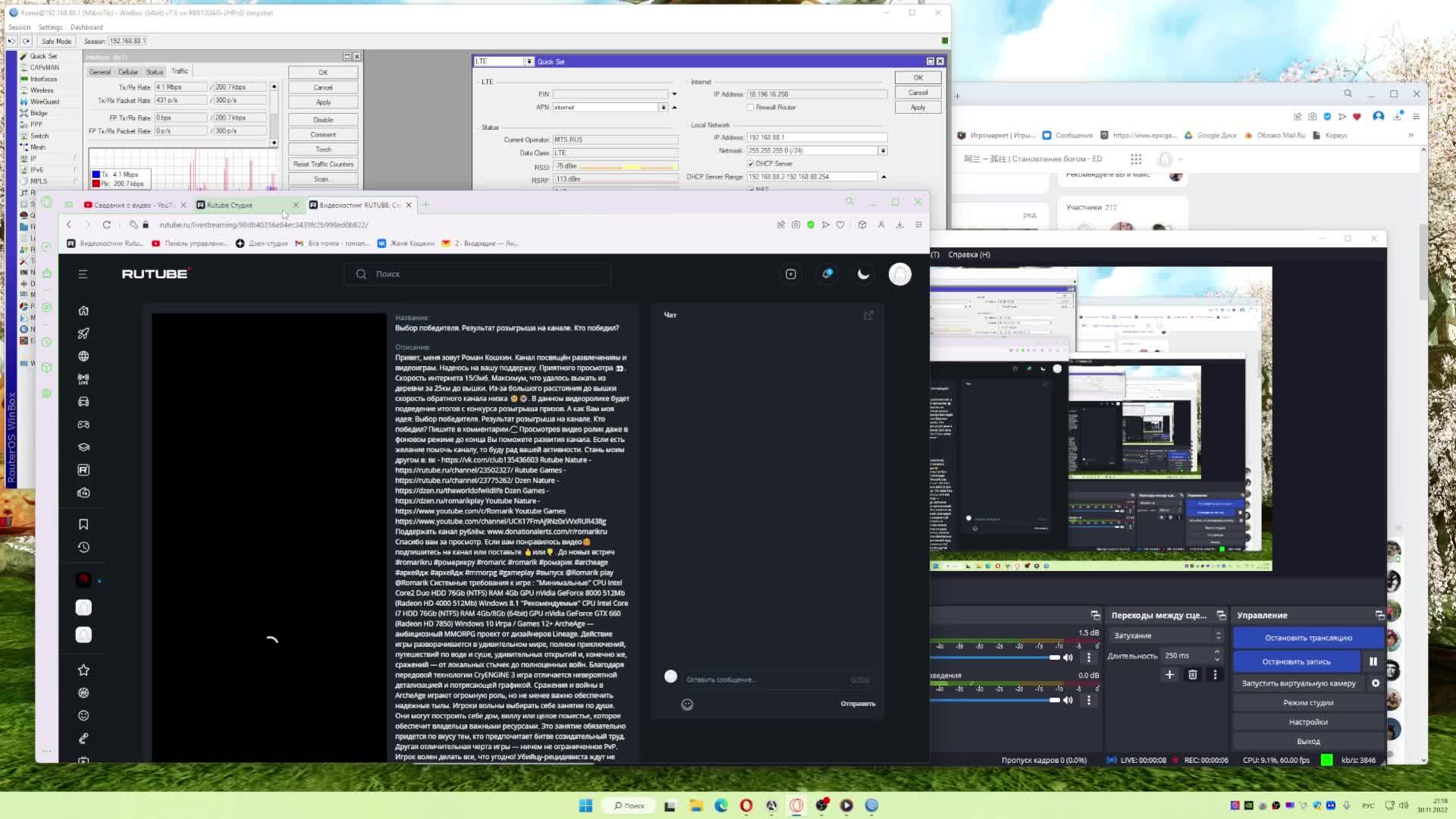Open the globe category in Rutube sidebar
1456x819 pixels.
83,356
